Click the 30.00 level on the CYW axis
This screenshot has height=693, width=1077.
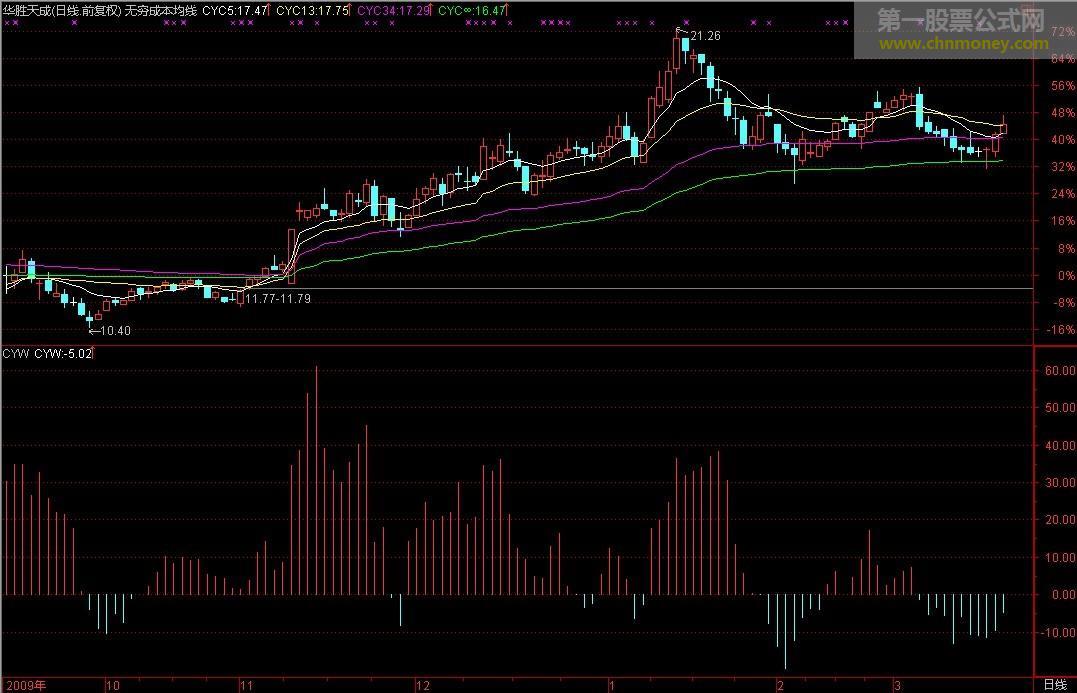point(1060,483)
